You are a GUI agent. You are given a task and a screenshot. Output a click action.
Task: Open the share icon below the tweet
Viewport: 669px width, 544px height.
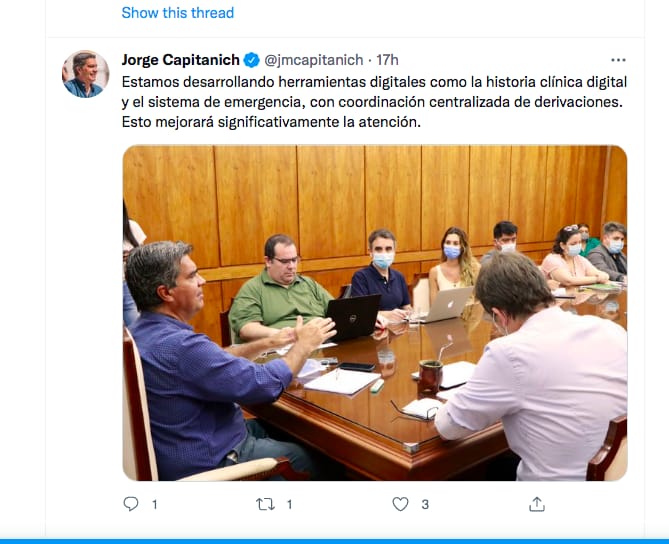pos(537,504)
